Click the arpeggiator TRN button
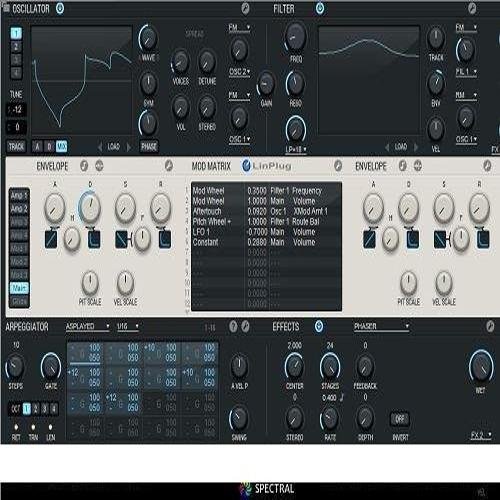Screen dimensions: 500x500 tap(33, 427)
